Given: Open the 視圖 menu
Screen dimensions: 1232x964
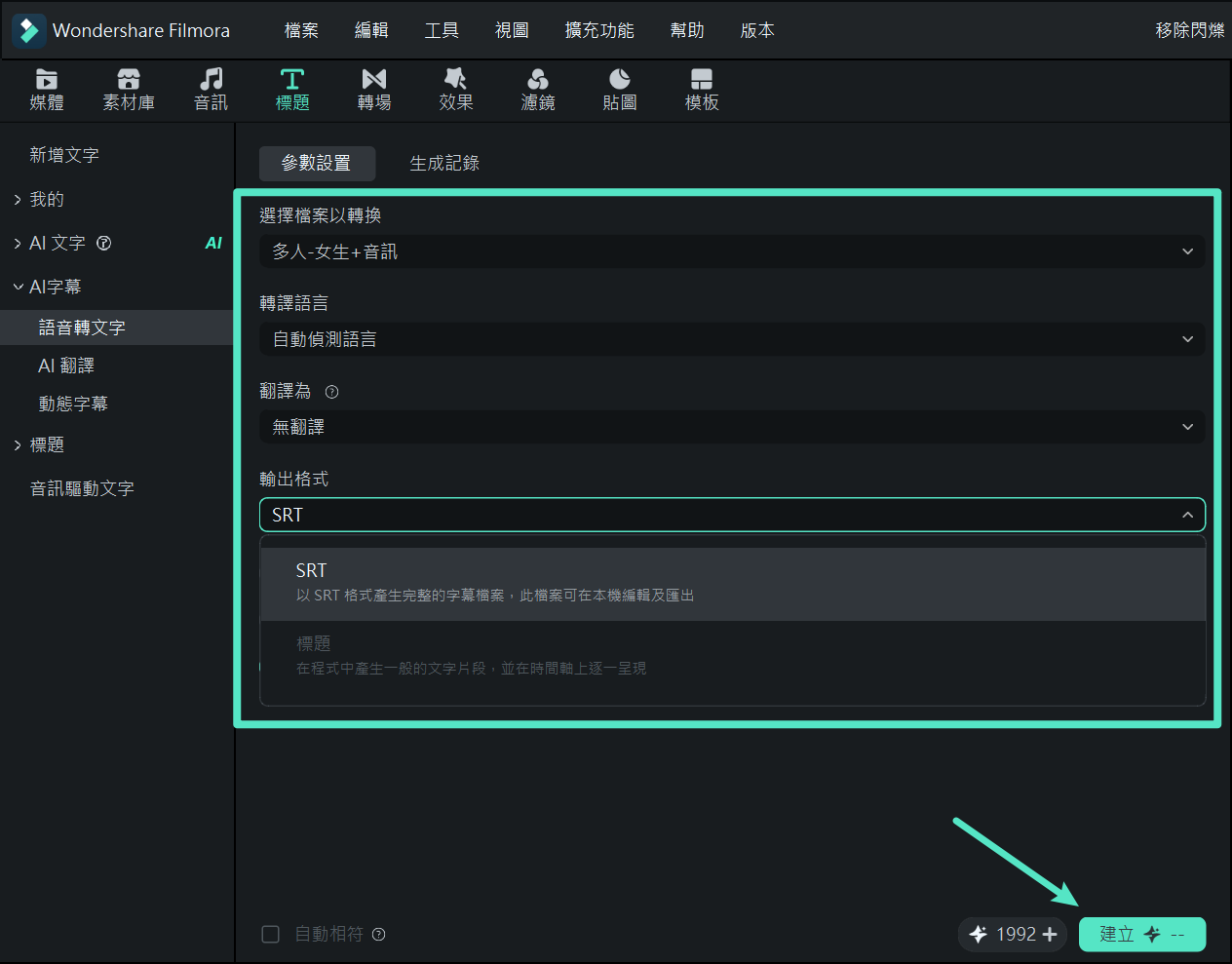Looking at the screenshot, I should pos(512,30).
